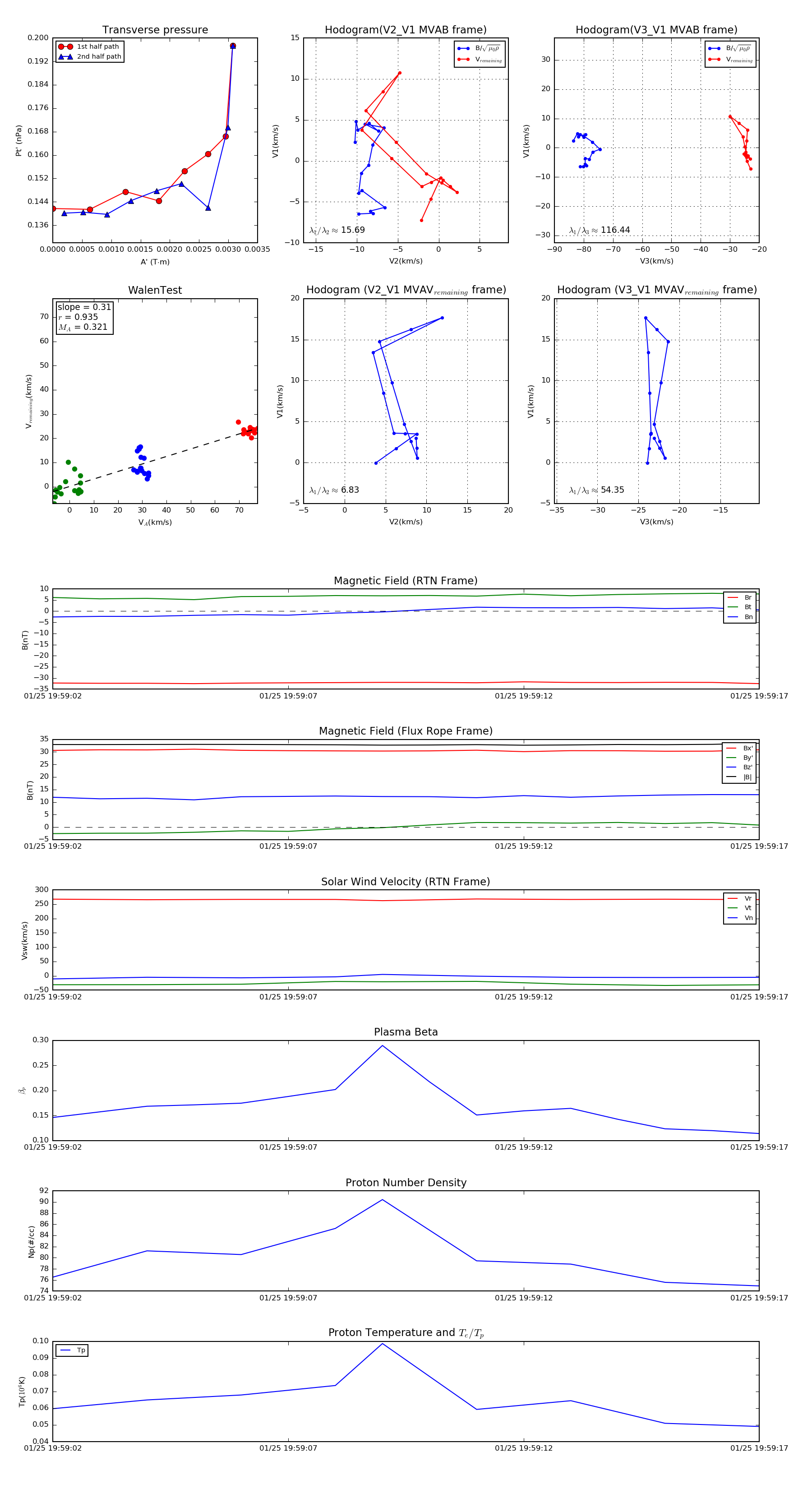Click the Vsw(km/s) y-axis label

[24, 940]
